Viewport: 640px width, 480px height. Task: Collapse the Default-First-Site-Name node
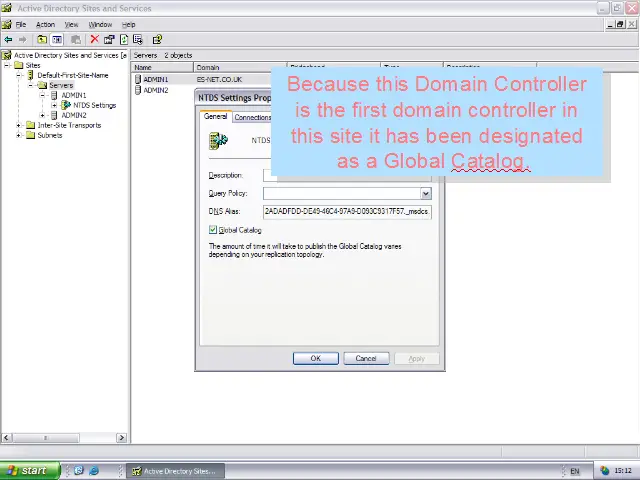tap(19, 75)
